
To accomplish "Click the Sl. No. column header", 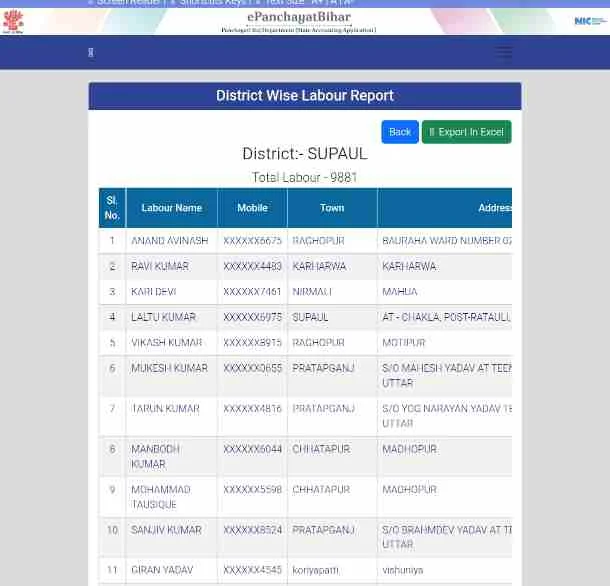I will pyautogui.click(x=112, y=208).
